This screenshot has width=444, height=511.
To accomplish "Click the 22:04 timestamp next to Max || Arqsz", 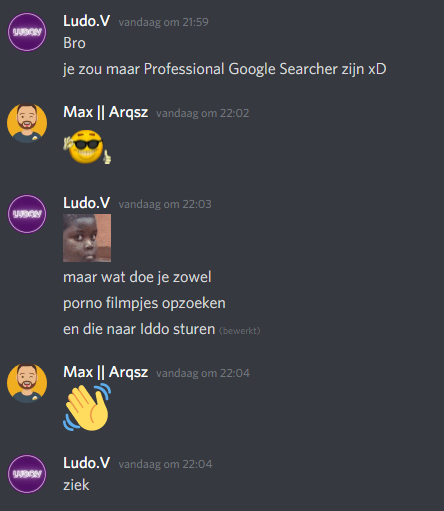I will pyautogui.click(x=203, y=373).
